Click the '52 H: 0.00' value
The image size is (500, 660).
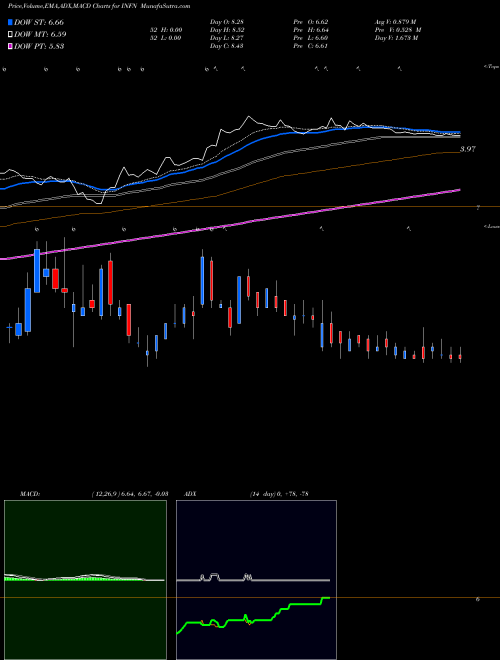[x=165, y=30]
